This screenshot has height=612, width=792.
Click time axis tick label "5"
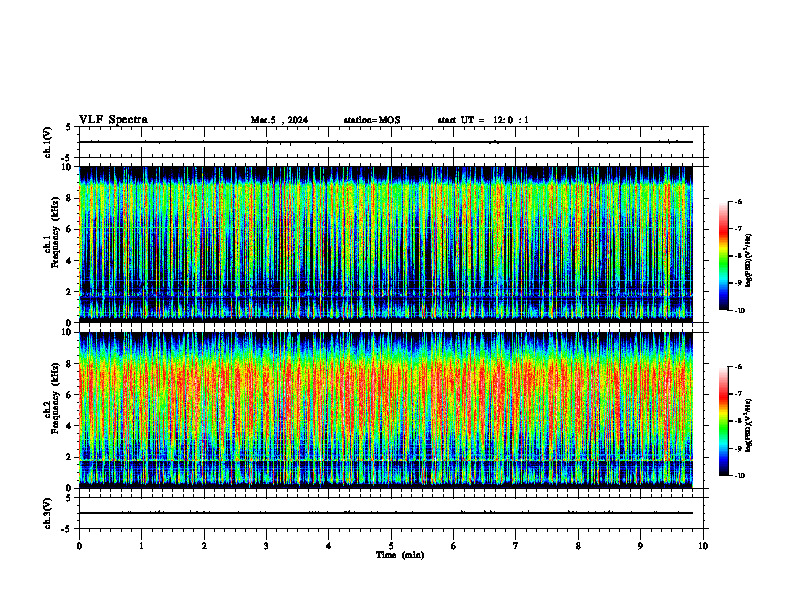(x=391, y=546)
